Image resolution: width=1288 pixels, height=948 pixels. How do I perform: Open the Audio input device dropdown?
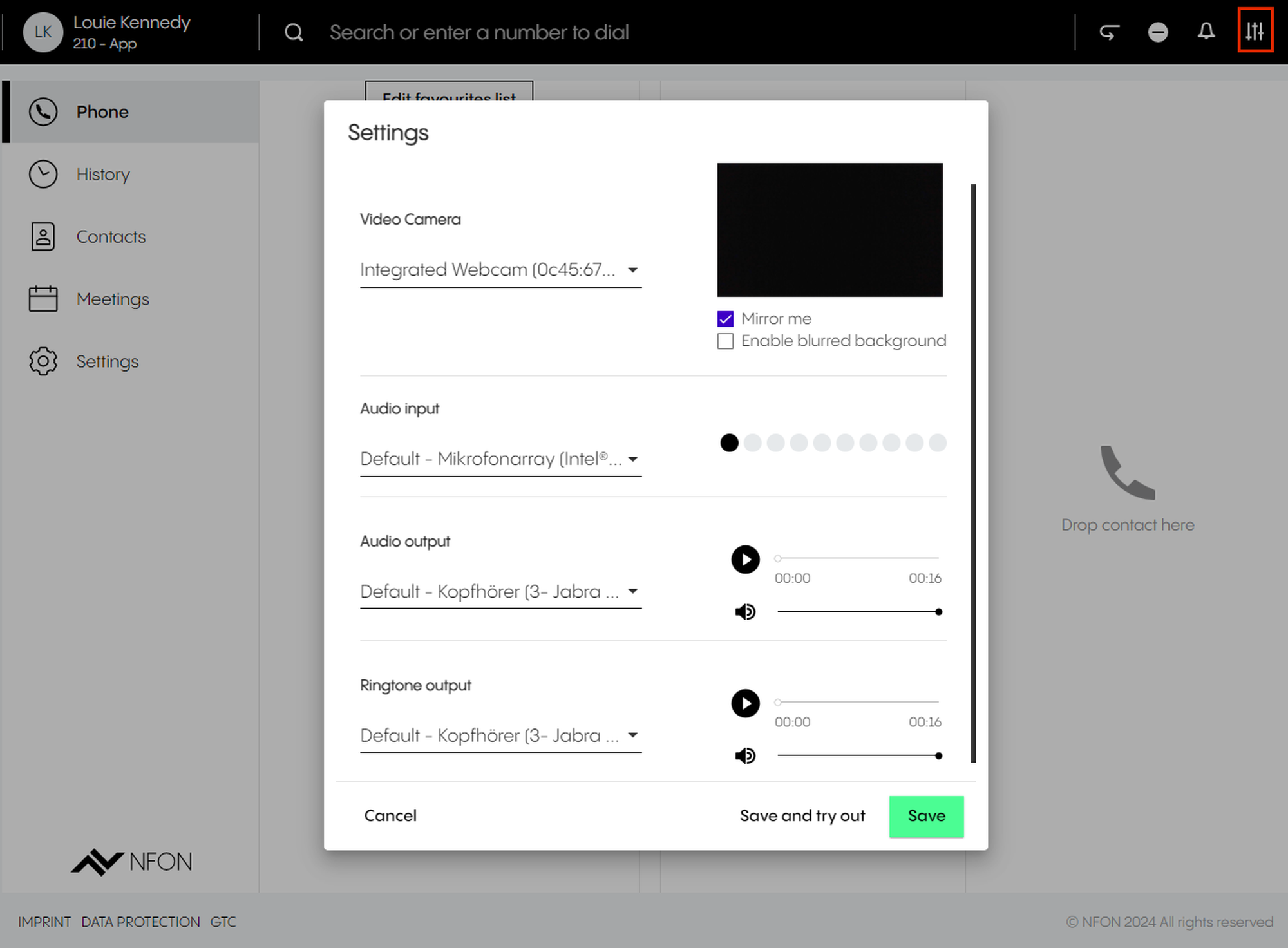click(500, 459)
